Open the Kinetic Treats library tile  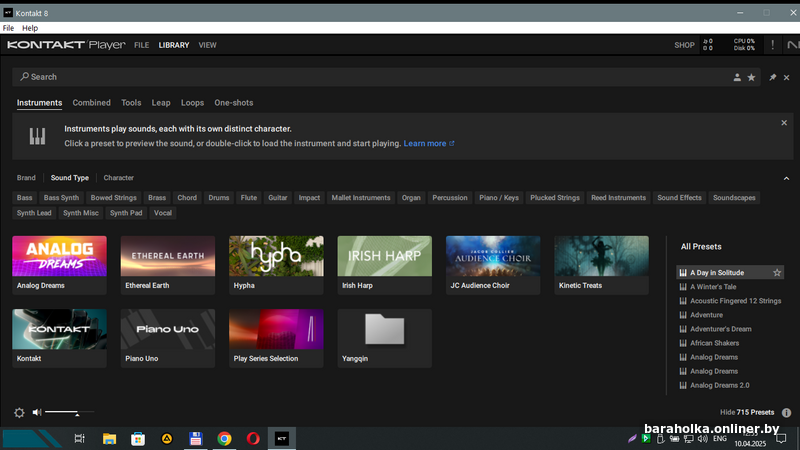point(602,265)
